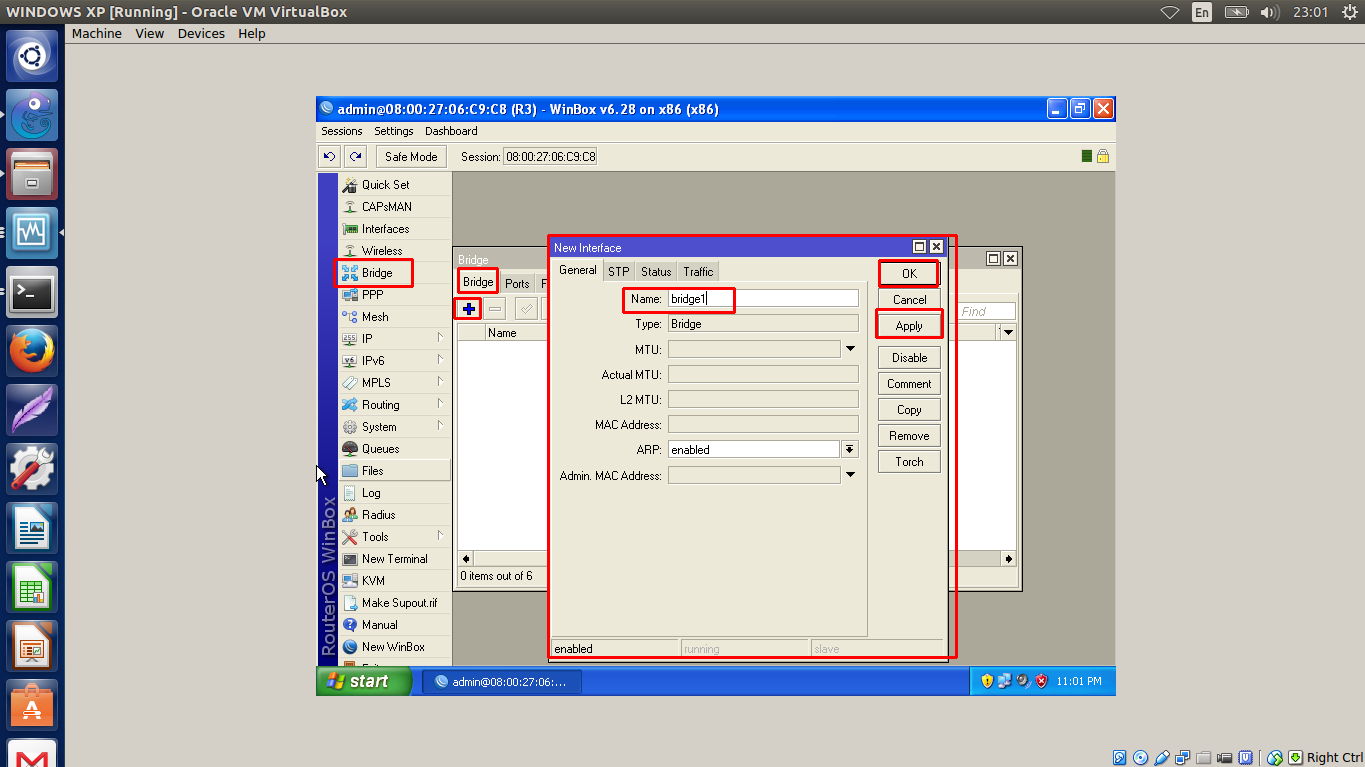Open Interfaces in the WinBox sidebar
This screenshot has width=1365, height=767.
(x=385, y=229)
